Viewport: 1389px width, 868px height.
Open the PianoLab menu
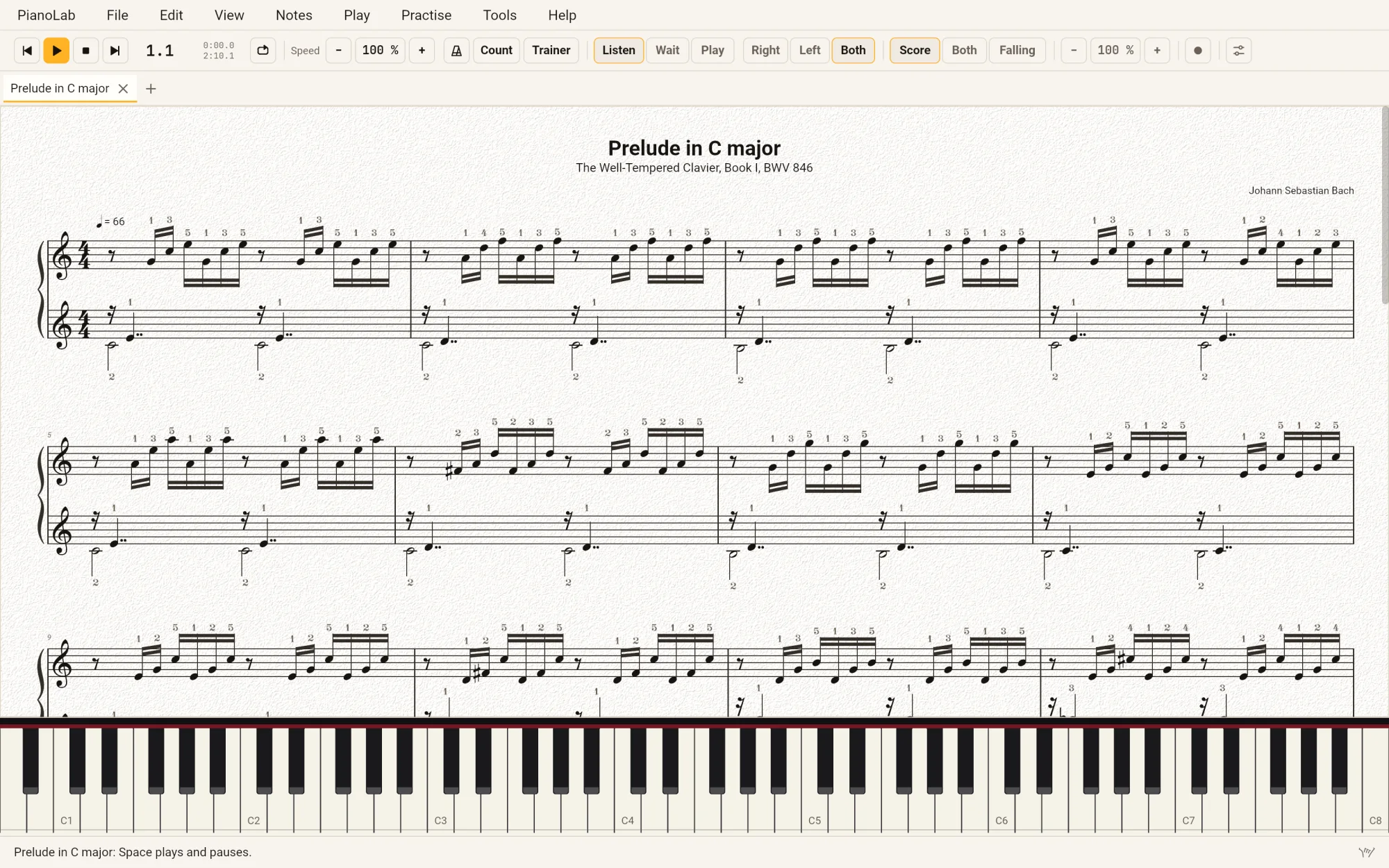(47, 15)
